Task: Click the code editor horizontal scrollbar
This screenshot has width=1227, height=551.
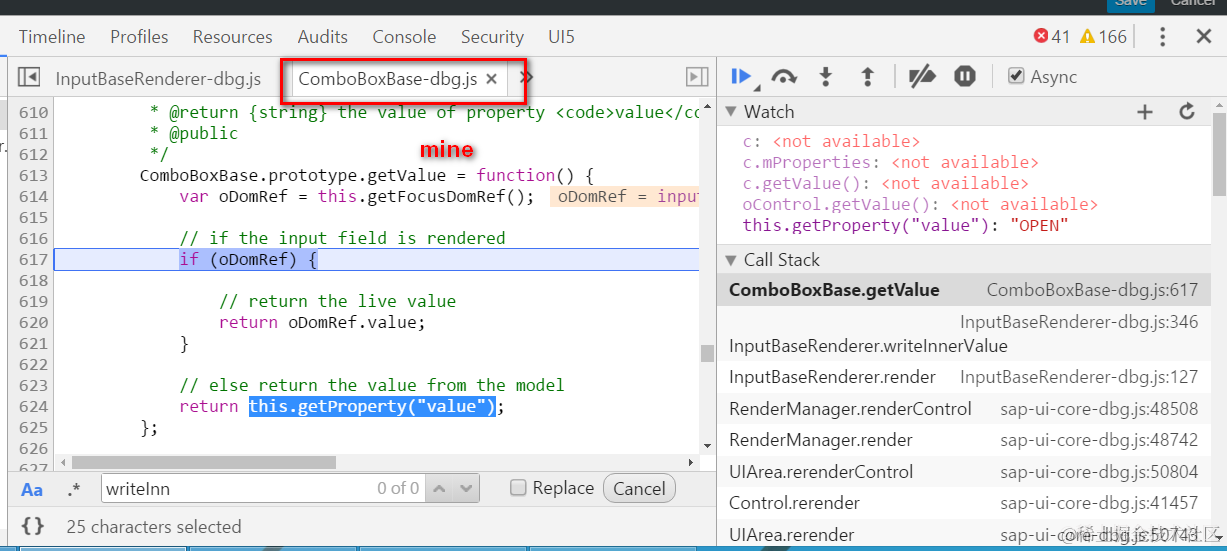Action: click(x=204, y=463)
